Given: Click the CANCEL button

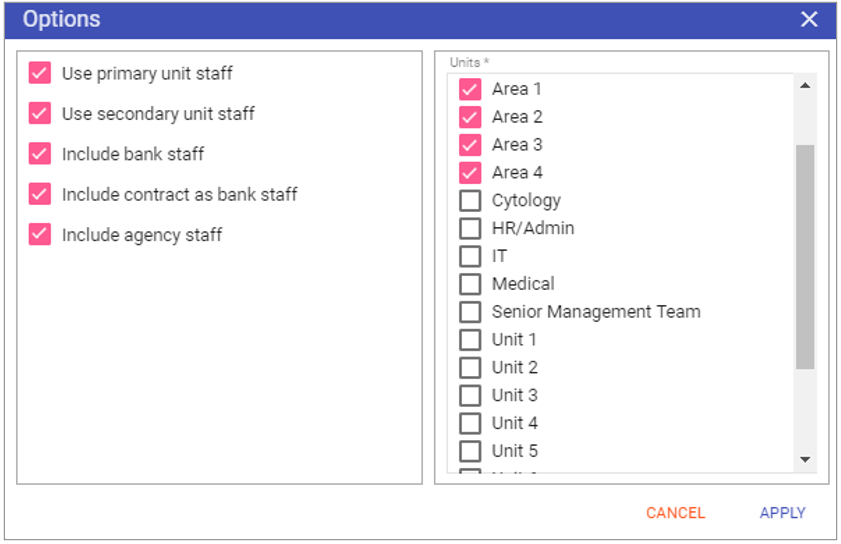Looking at the screenshot, I should [675, 513].
